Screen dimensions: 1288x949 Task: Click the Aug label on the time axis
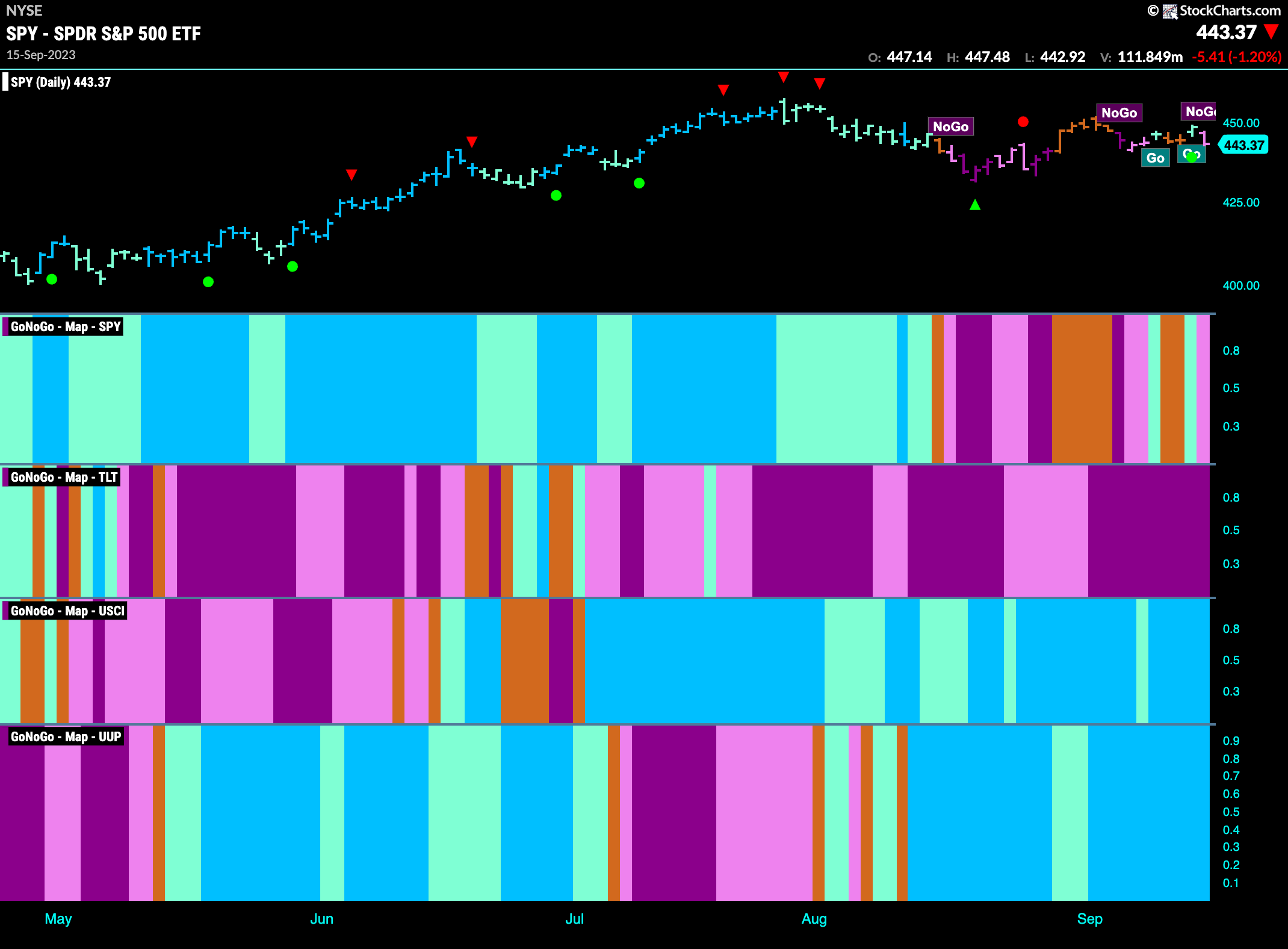(x=814, y=919)
